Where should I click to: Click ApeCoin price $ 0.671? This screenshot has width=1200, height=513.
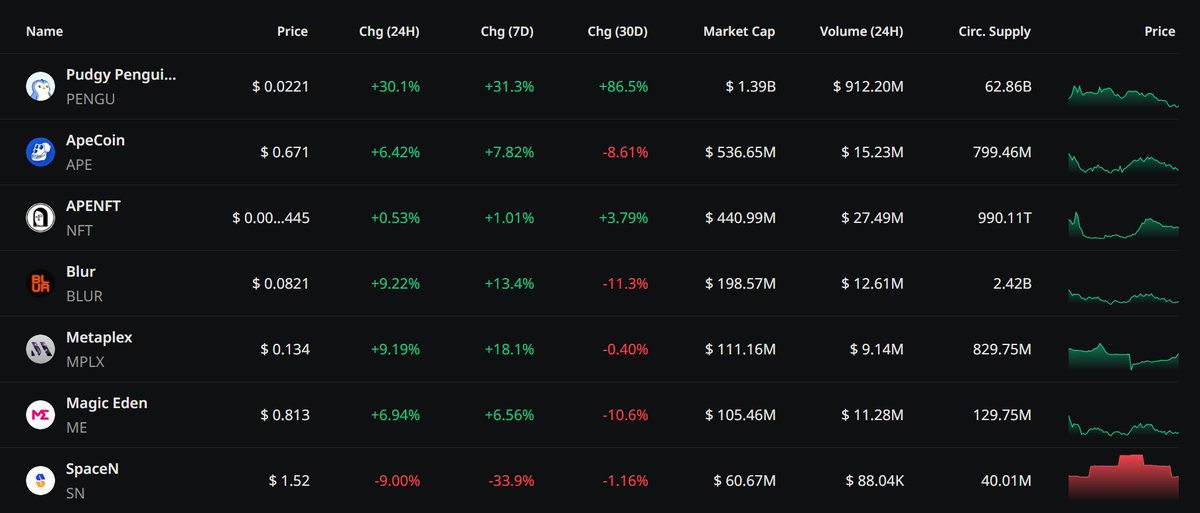285,152
